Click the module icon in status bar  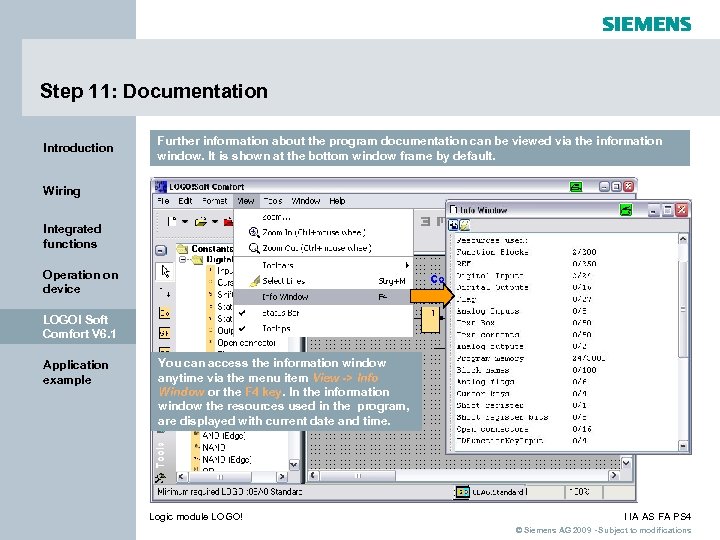coord(462,492)
